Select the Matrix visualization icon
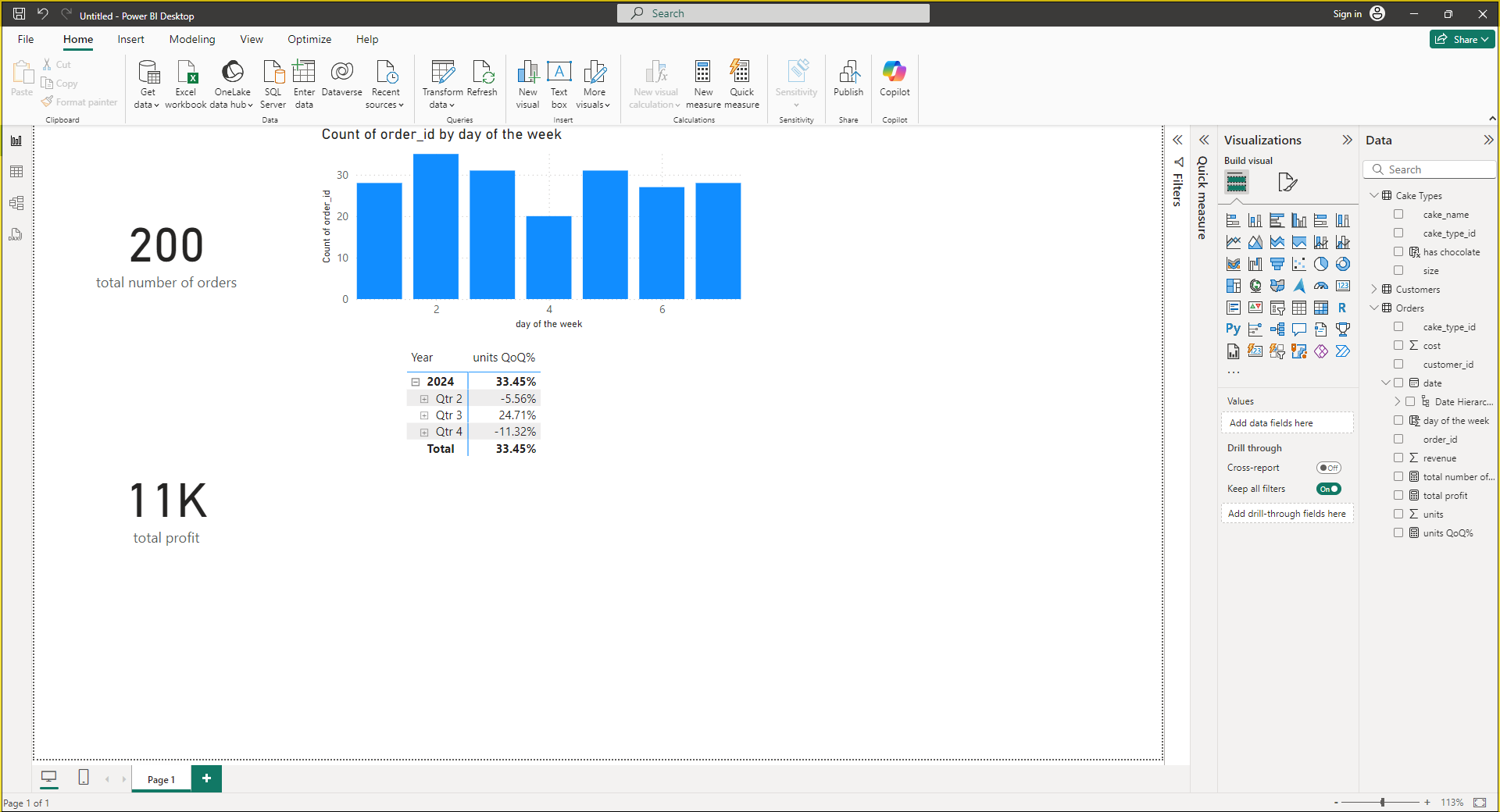The image size is (1500, 812). tap(1321, 308)
